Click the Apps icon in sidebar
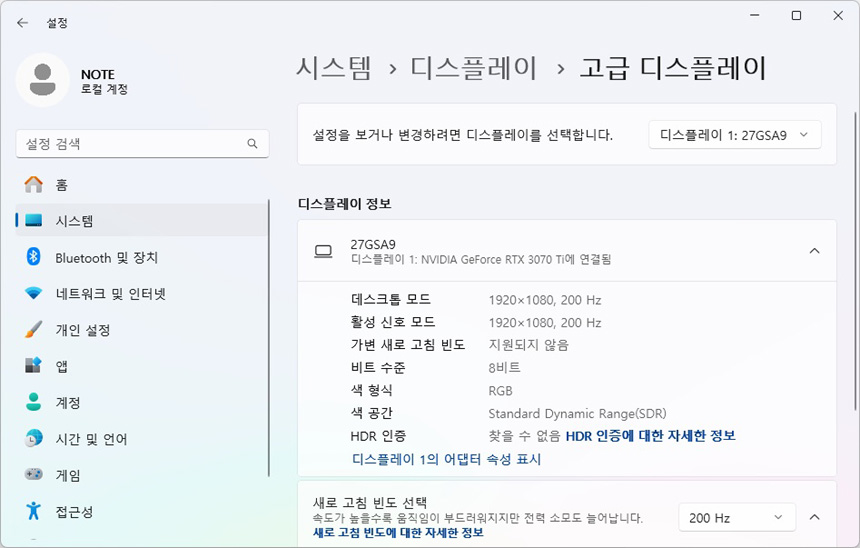Image resolution: width=860 pixels, height=548 pixels. 34,366
